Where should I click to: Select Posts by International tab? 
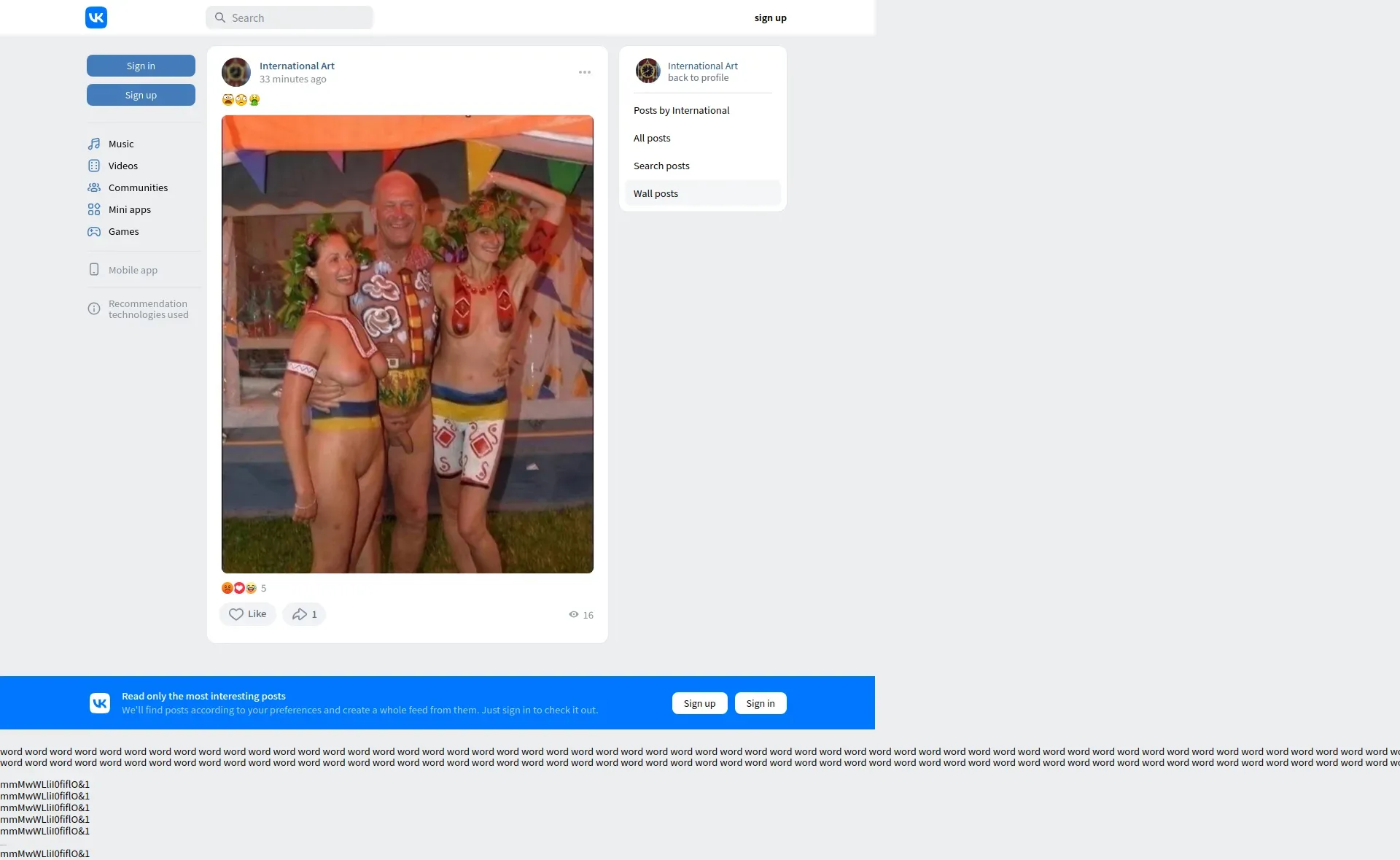pos(703,110)
